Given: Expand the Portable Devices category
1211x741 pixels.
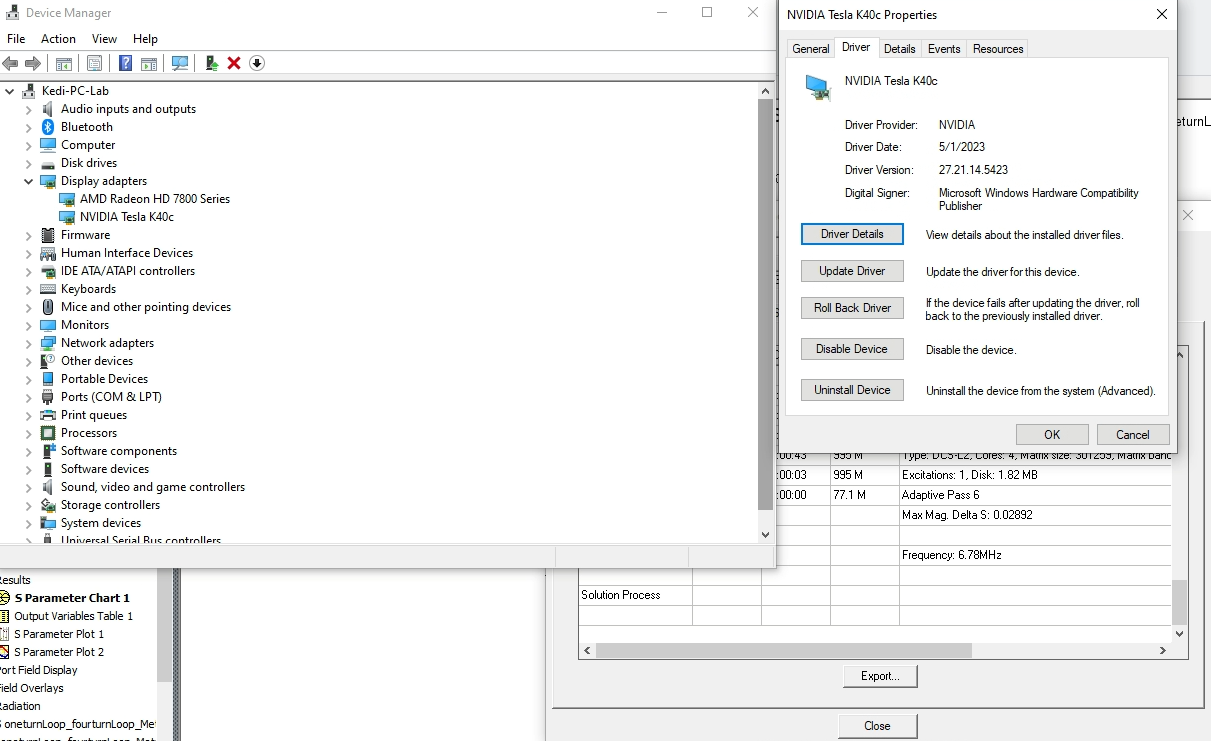Looking at the screenshot, I should [x=29, y=379].
